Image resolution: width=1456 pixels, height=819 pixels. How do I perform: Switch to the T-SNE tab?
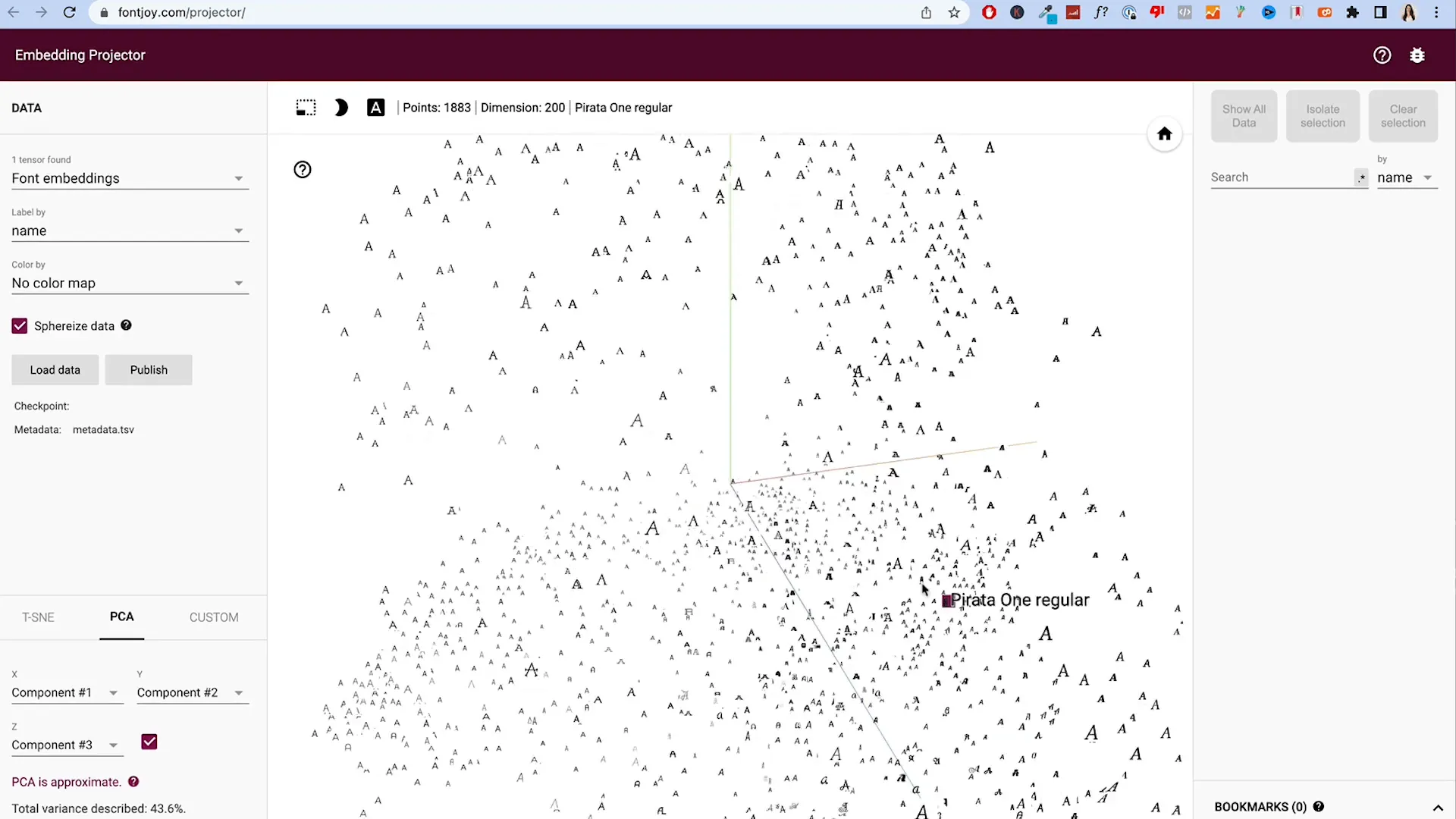pos(38,617)
